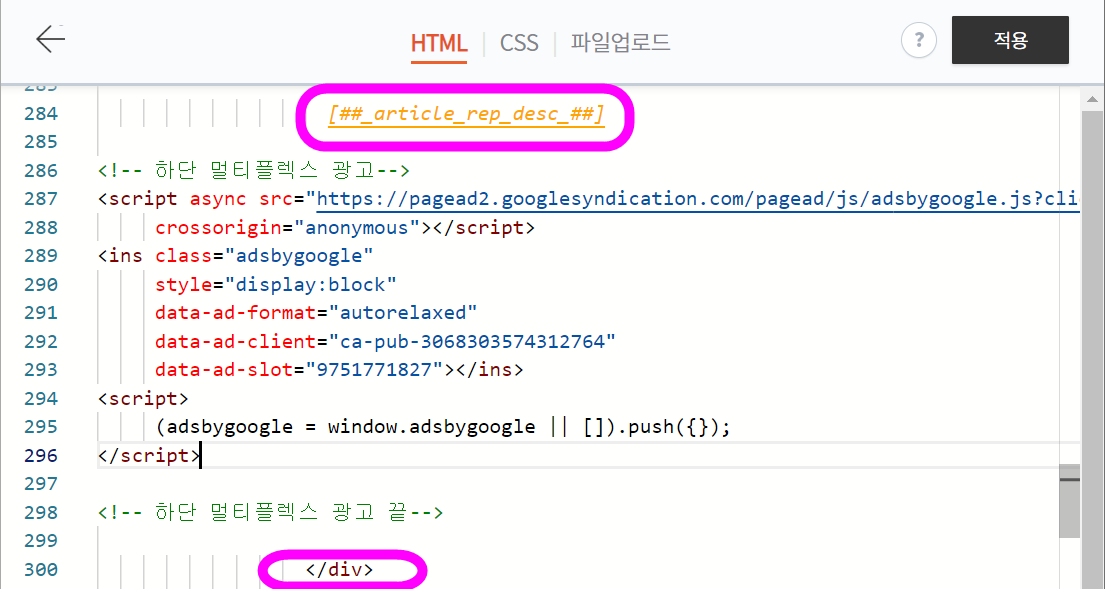Switch to the HTML tab
Viewport: 1105px width, 589px height.
(x=439, y=43)
